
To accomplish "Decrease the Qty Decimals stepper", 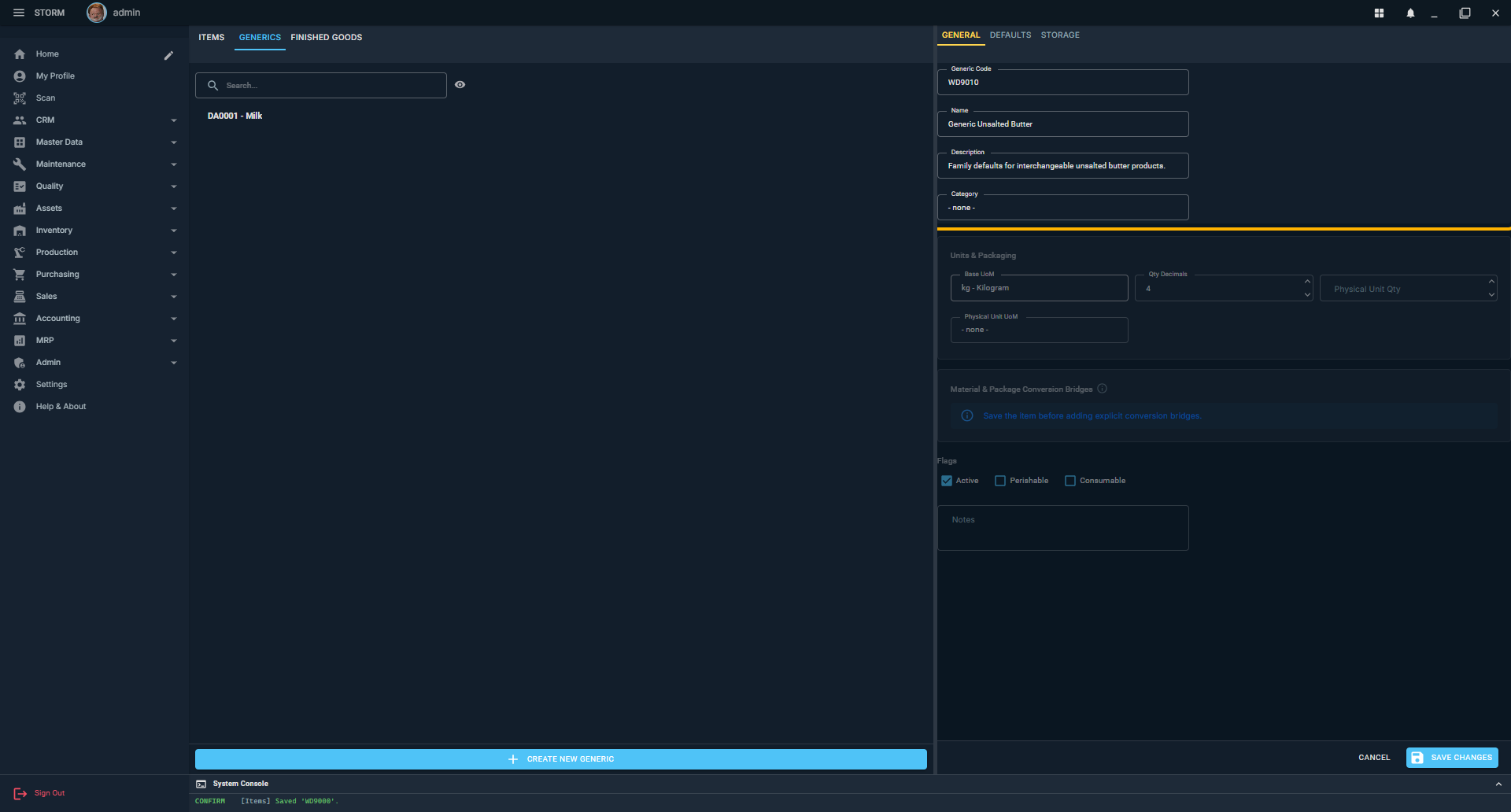I will pos(1307,295).
